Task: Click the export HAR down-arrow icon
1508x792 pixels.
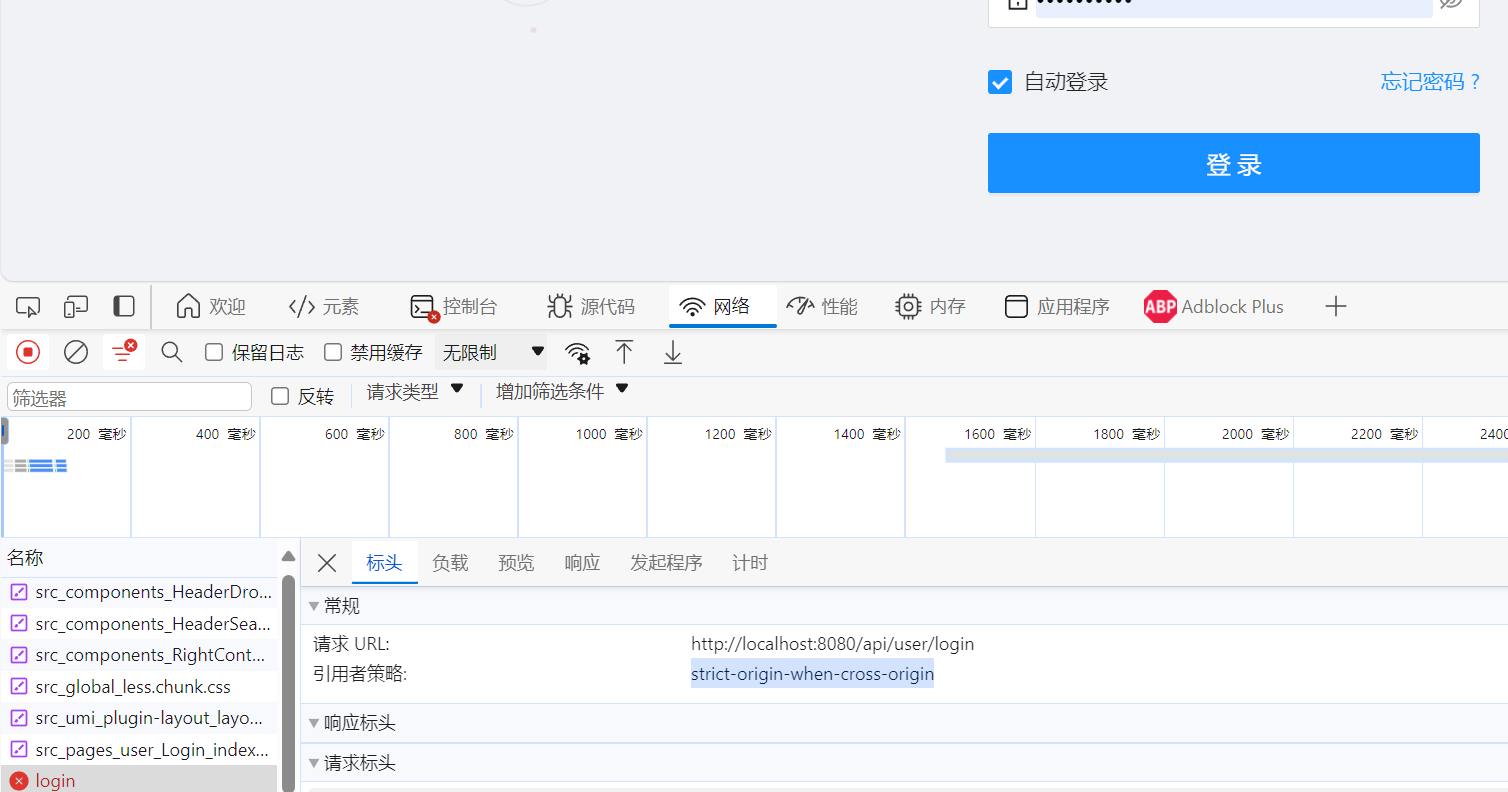Action: click(x=673, y=352)
